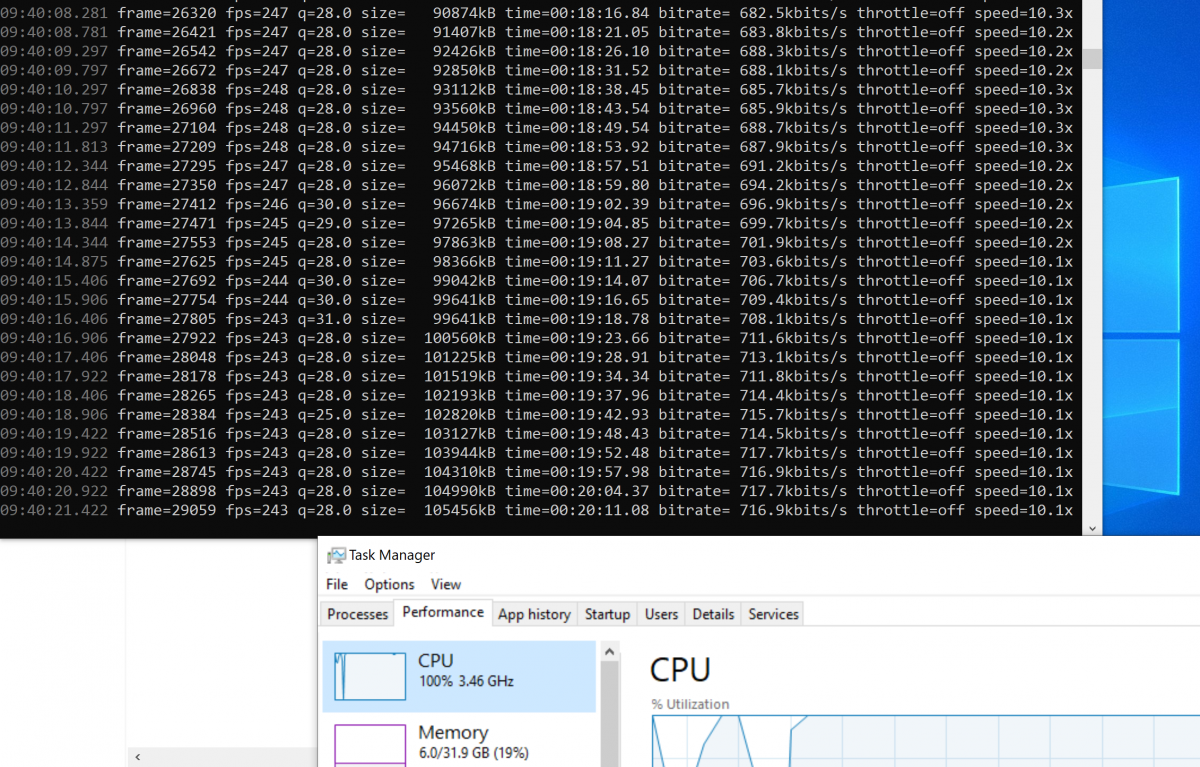Open the View menu in Task Manager
Image resolution: width=1200 pixels, height=767 pixels.
446,584
